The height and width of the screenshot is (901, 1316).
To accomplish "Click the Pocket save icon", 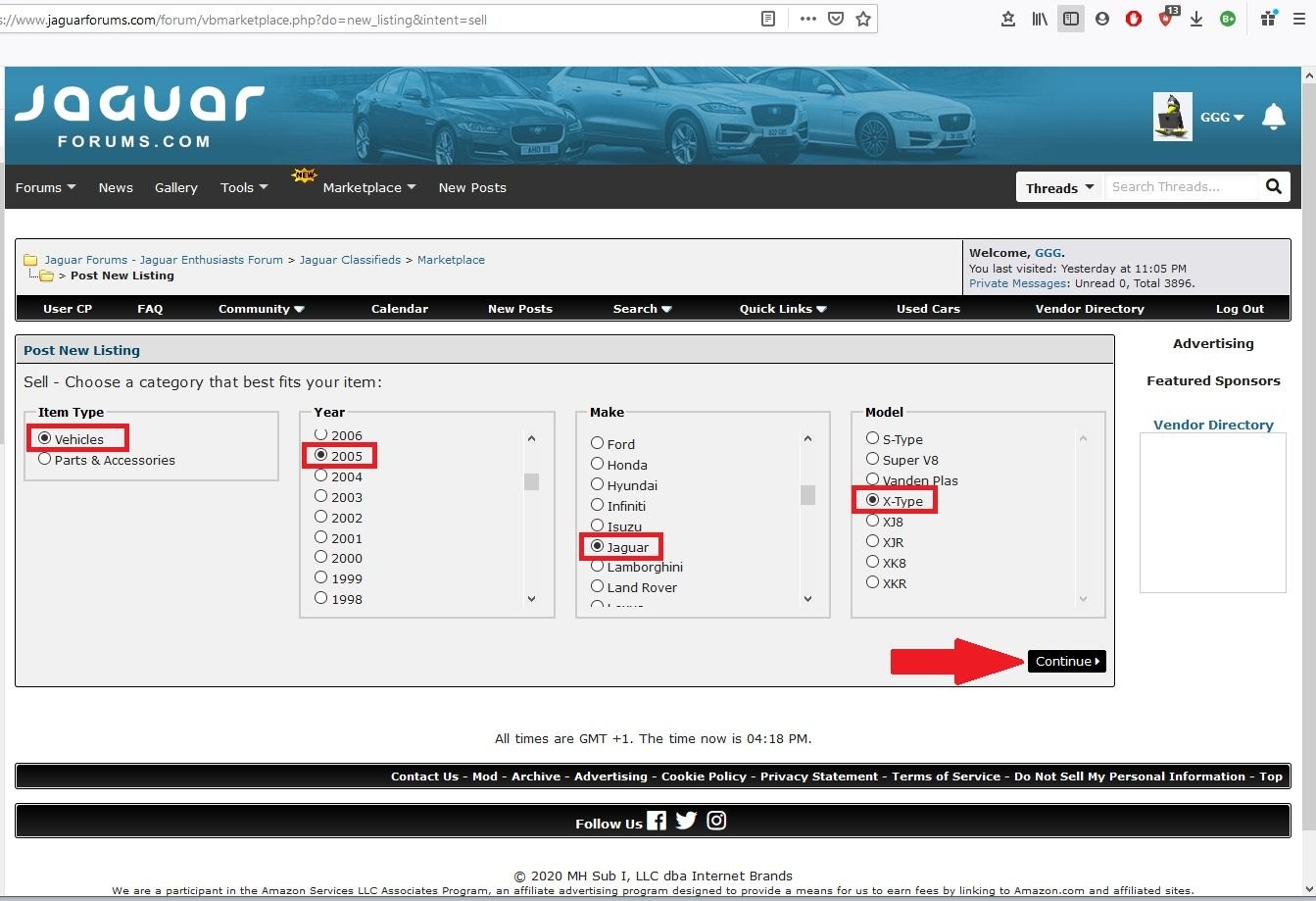I will [x=836, y=19].
